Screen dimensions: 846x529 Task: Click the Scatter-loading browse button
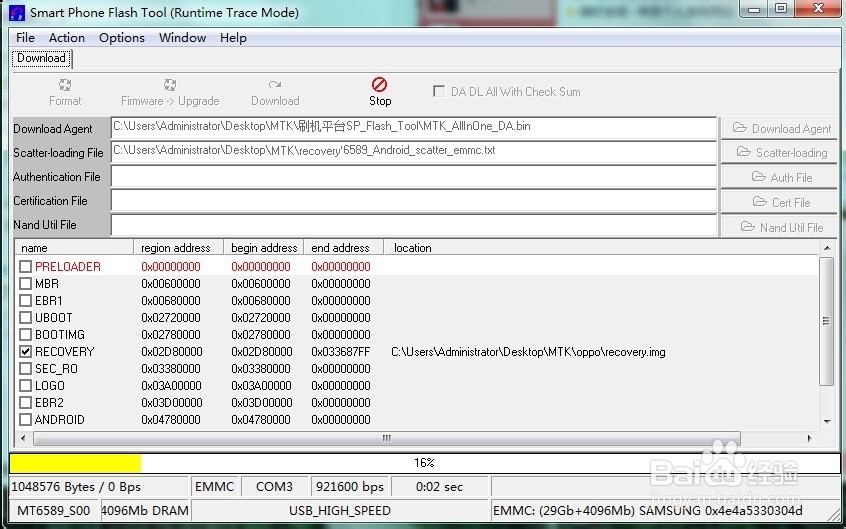[x=779, y=153]
